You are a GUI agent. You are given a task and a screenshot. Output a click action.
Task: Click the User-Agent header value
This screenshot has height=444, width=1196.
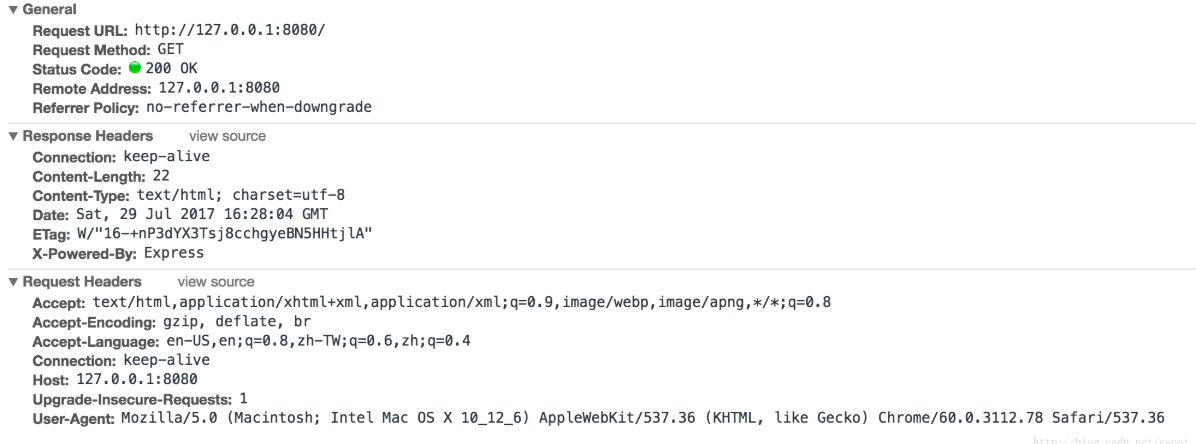[643, 418]
